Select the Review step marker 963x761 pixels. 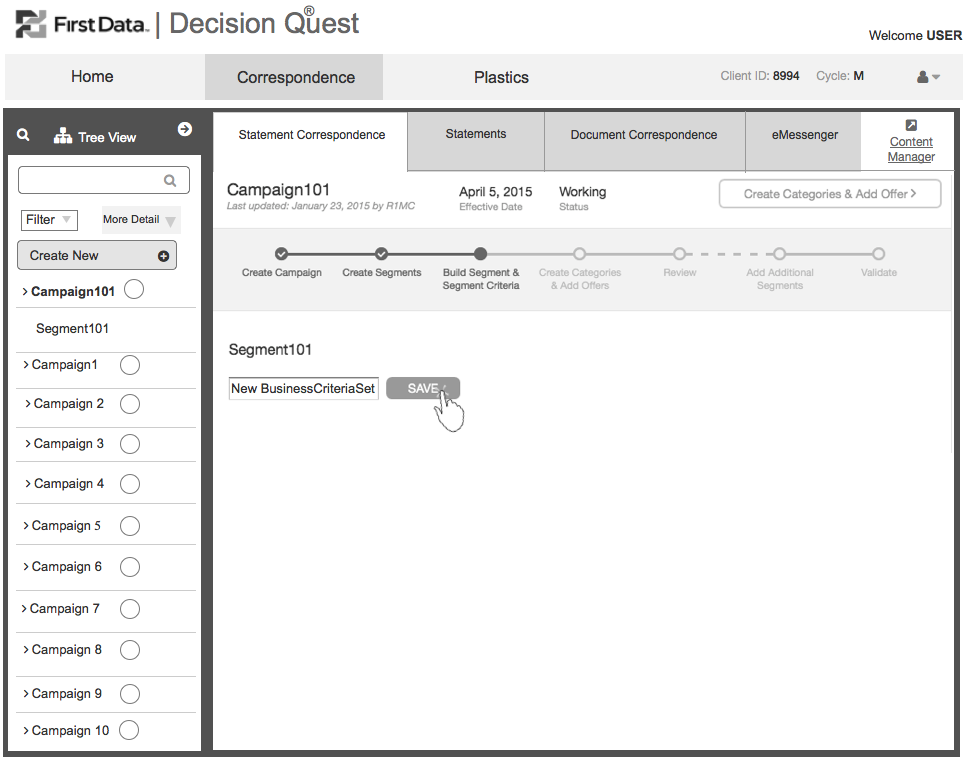tap(679, 254)
